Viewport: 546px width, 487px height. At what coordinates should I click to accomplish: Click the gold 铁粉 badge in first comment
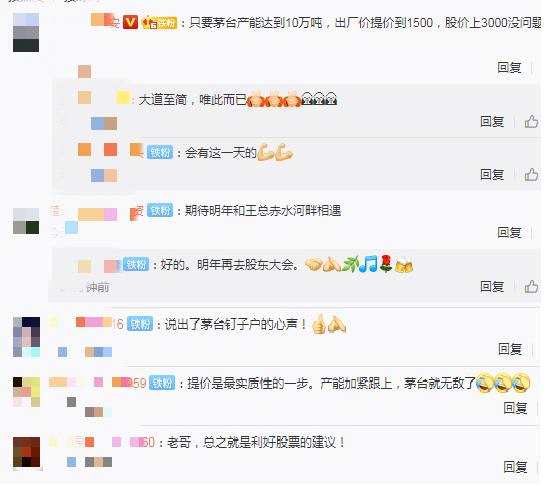pyautogui.click(x=160, y=23)
